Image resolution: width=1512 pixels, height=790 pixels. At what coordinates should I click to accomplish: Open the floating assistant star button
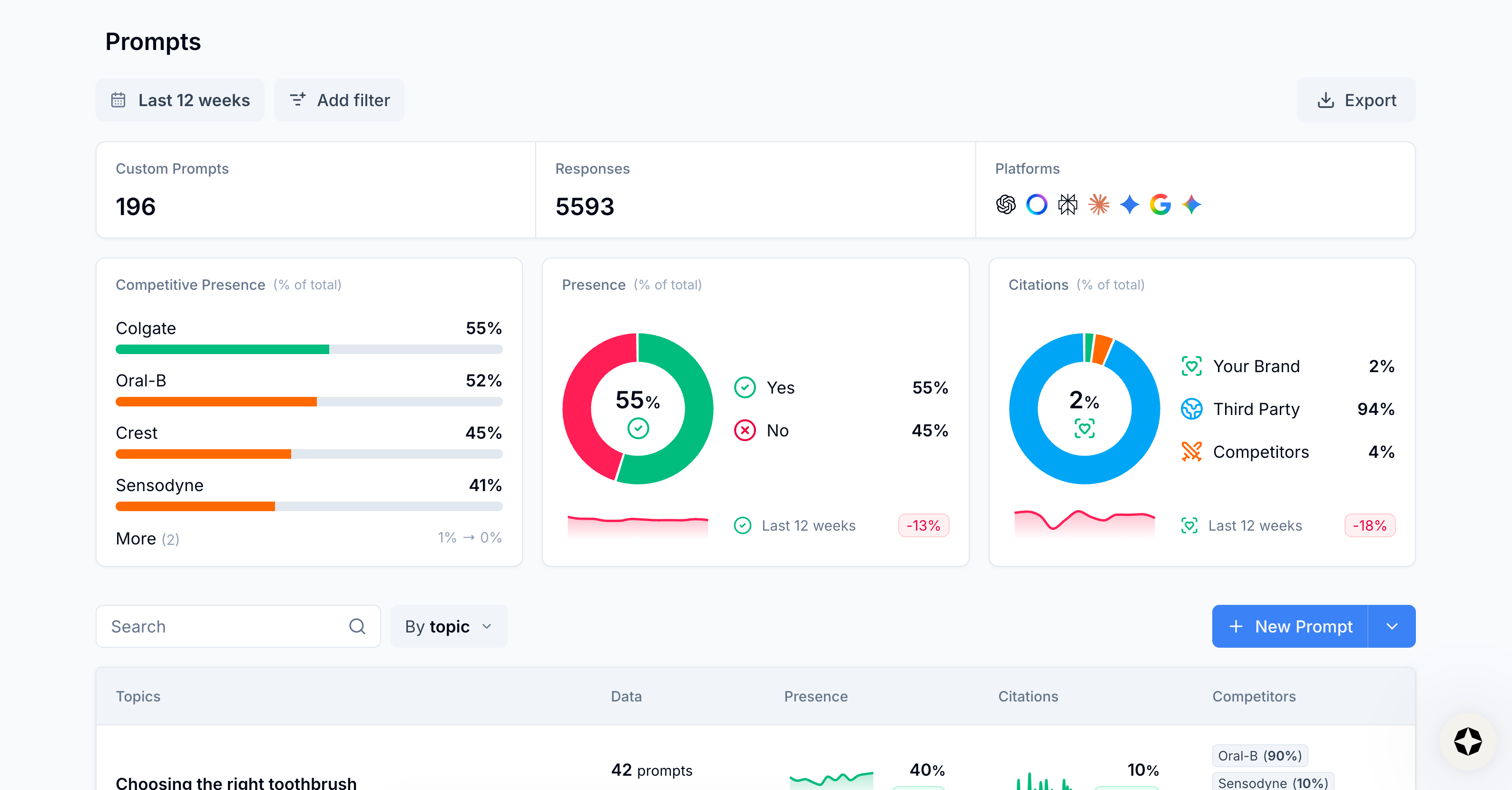(x=1467, y=741)
